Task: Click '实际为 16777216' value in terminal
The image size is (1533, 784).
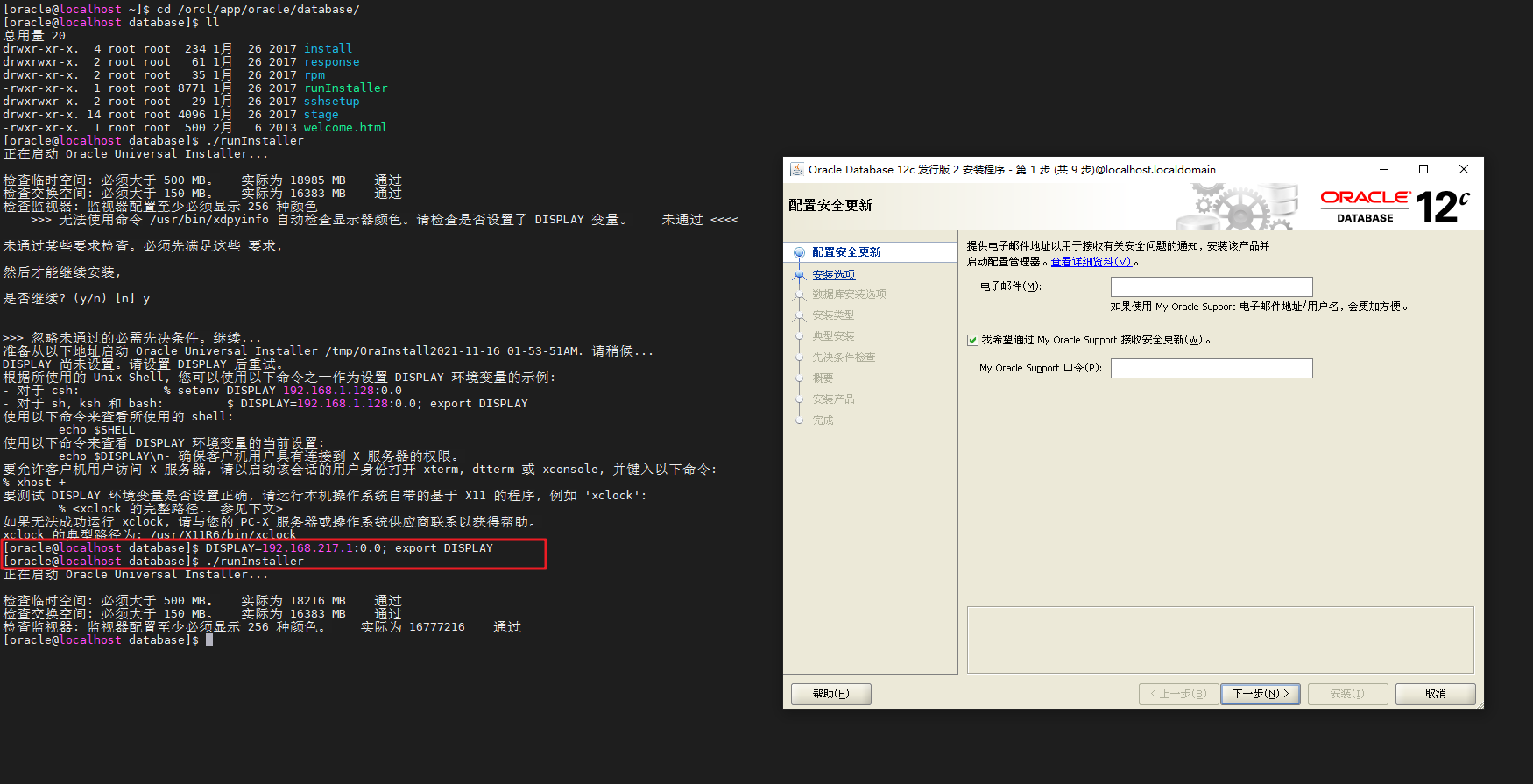Action: click(x=413, y=627)
